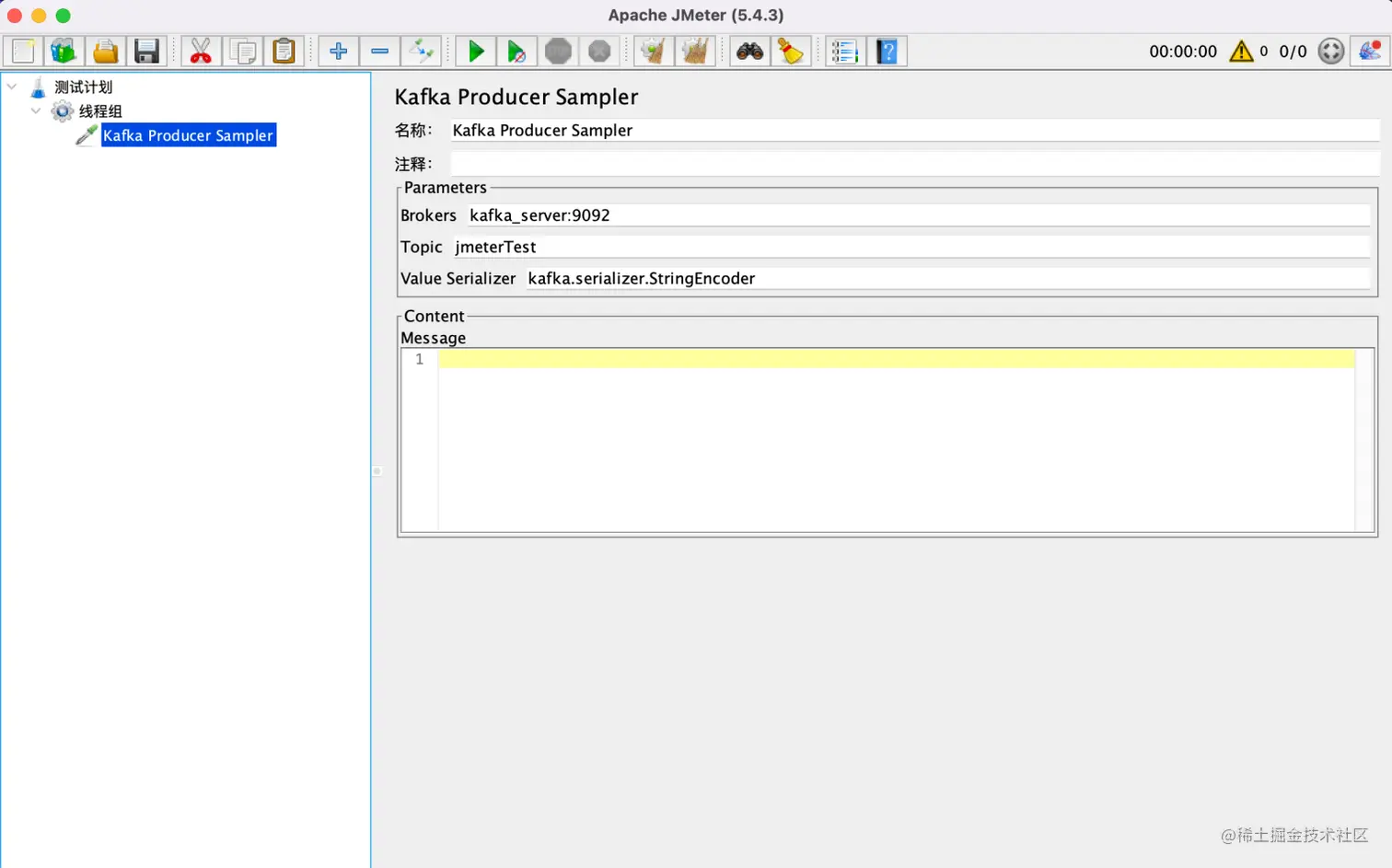This screenshot has width=1392, height=868.
Task: Collapse the 测试计划 tree node arrow
Action: tap(12, 87)
